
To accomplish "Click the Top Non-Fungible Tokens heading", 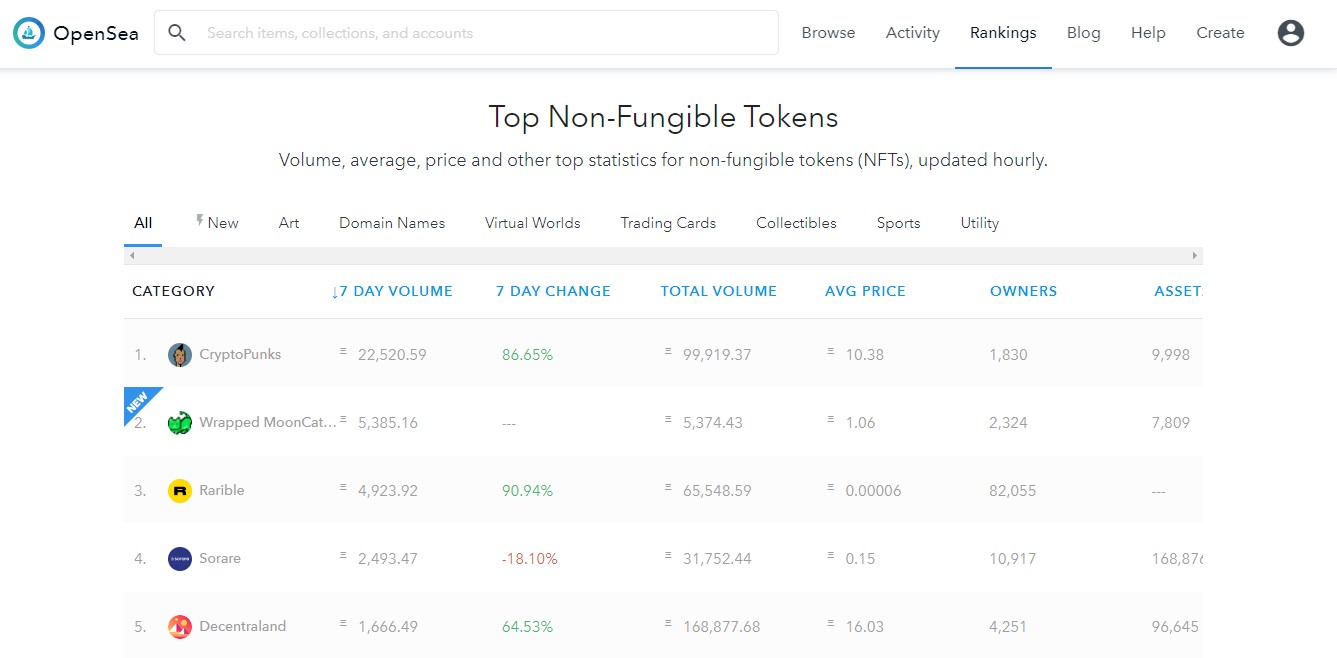I will coord(663,117).
